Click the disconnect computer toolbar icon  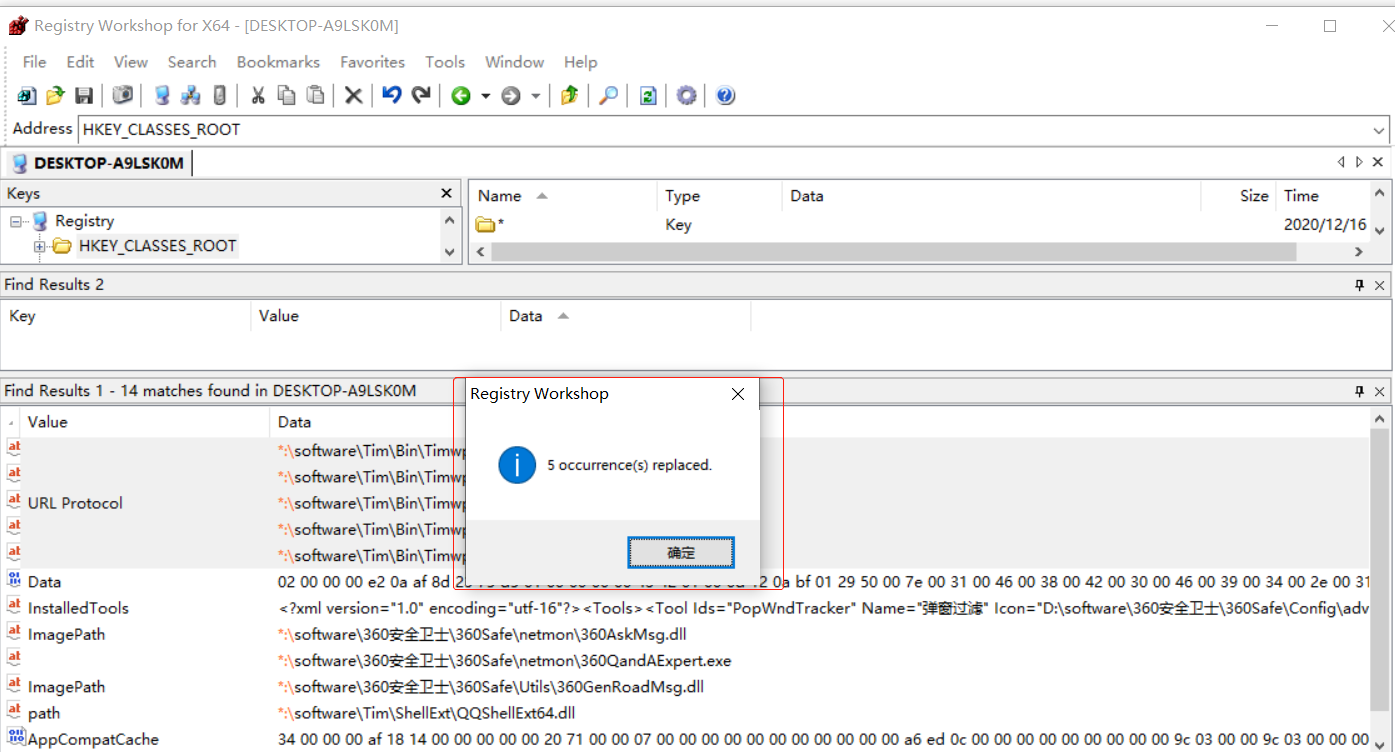(x=220, y=96)
